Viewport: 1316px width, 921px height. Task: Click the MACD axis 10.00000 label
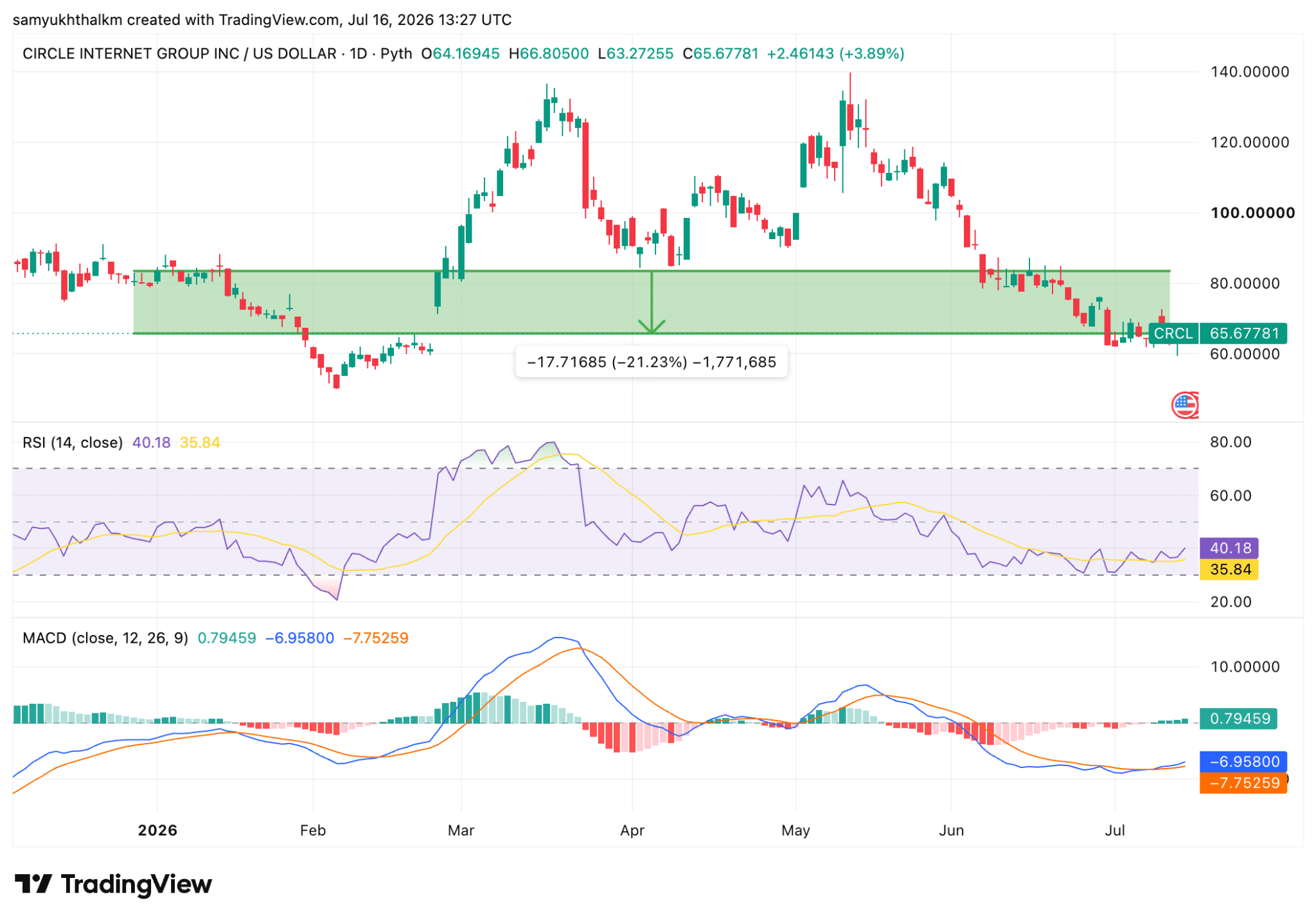pos(1245,667)
